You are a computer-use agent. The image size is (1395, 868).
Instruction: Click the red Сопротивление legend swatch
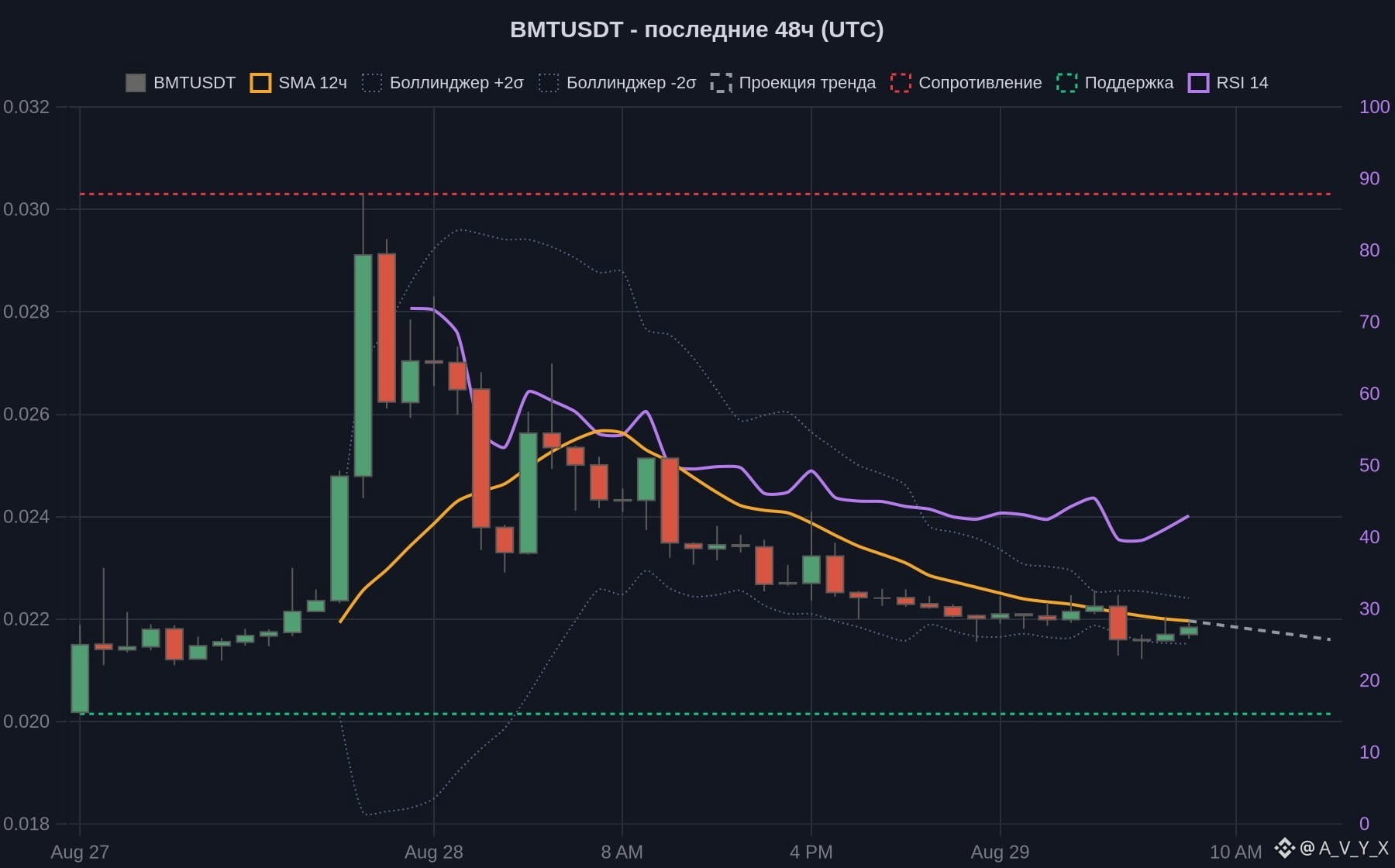click(901, 83)
